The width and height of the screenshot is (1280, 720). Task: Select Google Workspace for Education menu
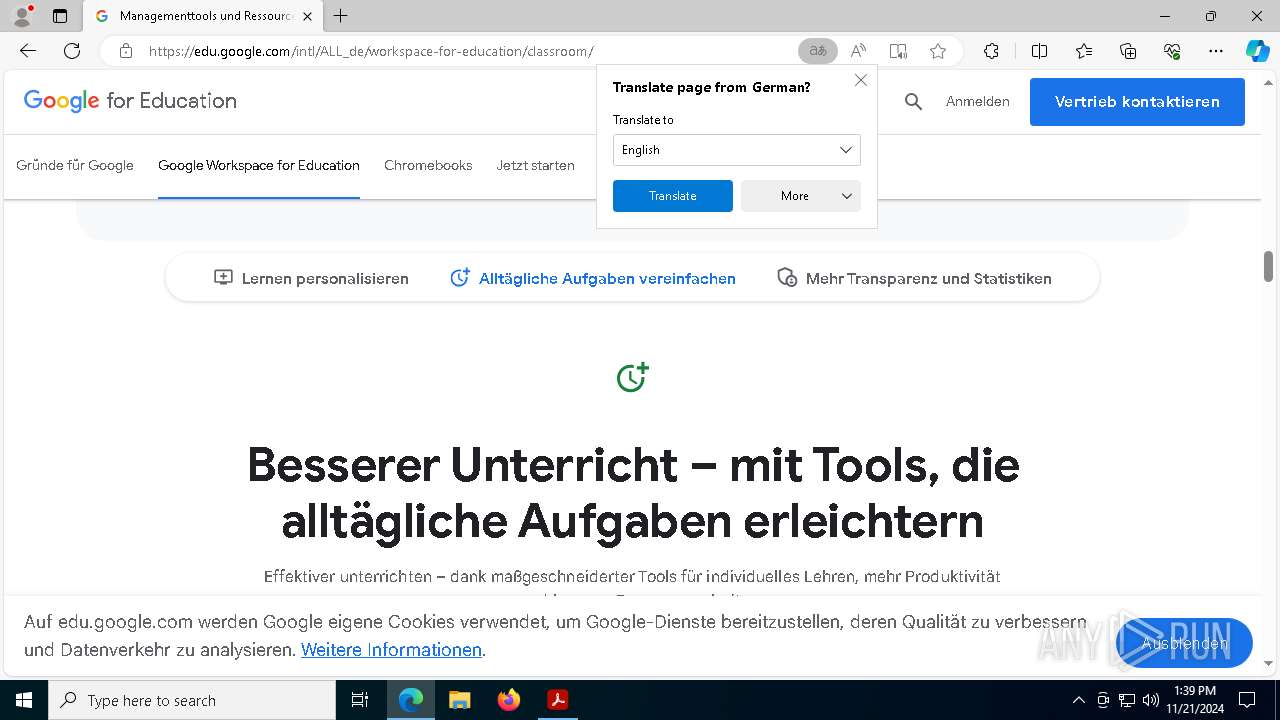pos(259,165)
